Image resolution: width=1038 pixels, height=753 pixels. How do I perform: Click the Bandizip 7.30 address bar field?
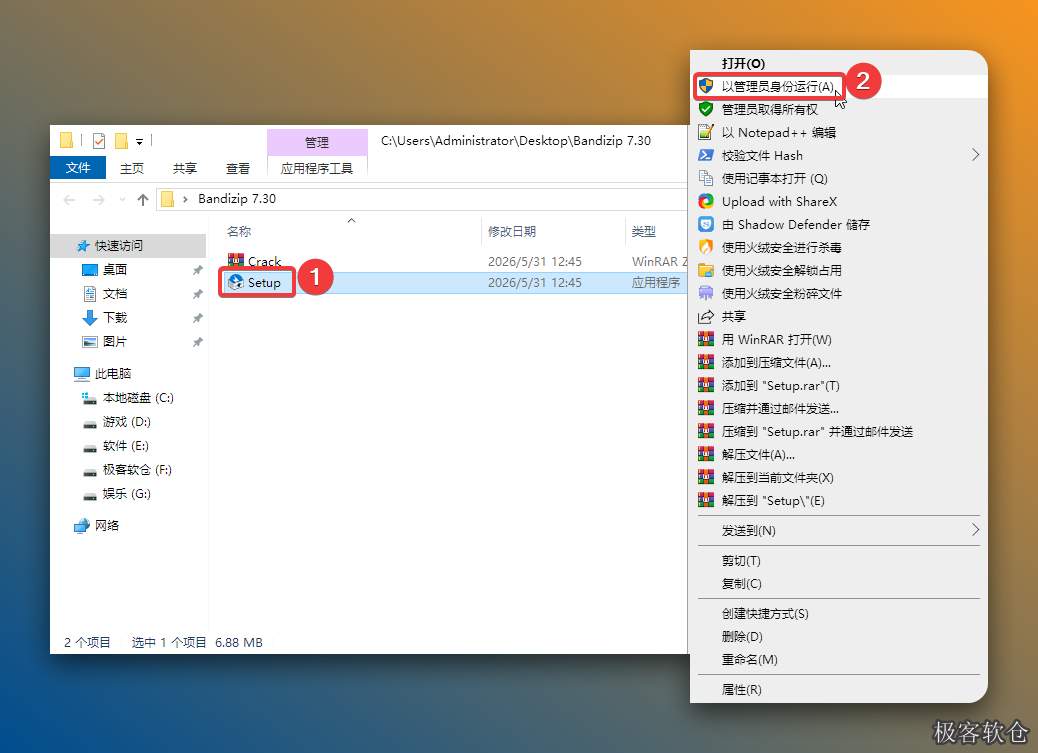point(423,199)
